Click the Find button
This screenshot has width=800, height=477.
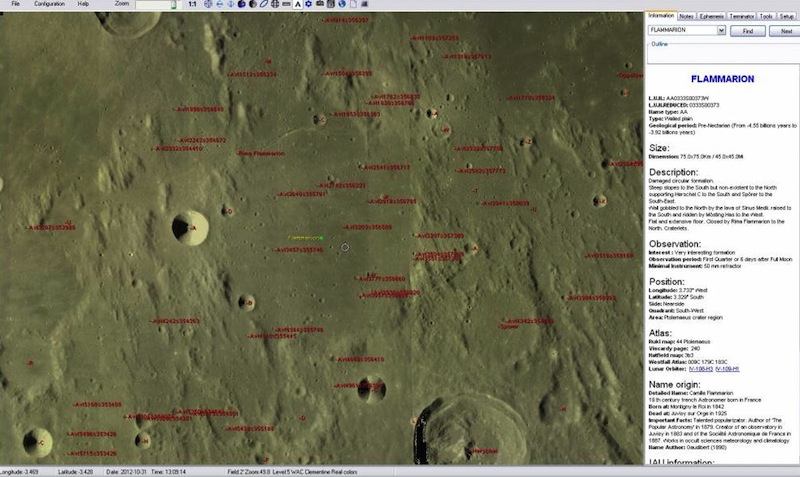click(747, 31)
